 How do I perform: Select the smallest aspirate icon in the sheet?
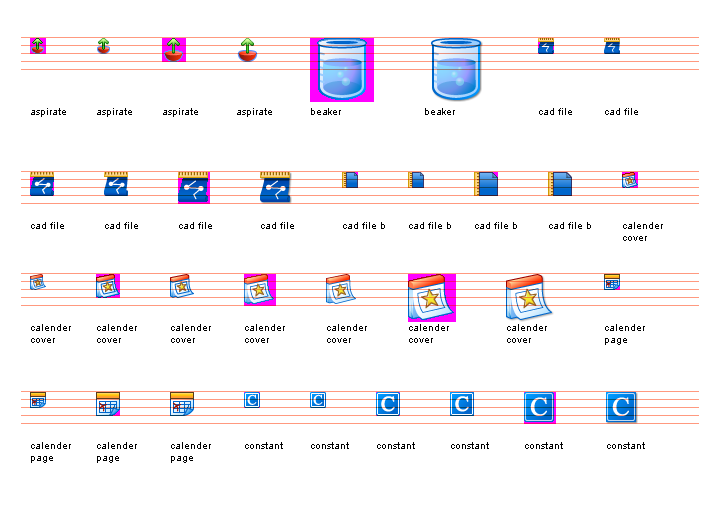click(x=38, y=46)
